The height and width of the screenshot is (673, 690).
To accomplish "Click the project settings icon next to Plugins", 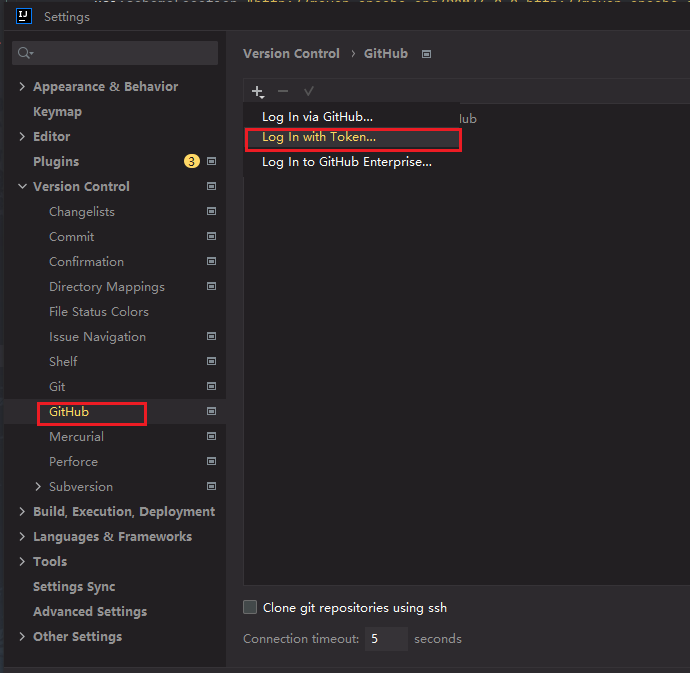I will [x=211, y=162].
